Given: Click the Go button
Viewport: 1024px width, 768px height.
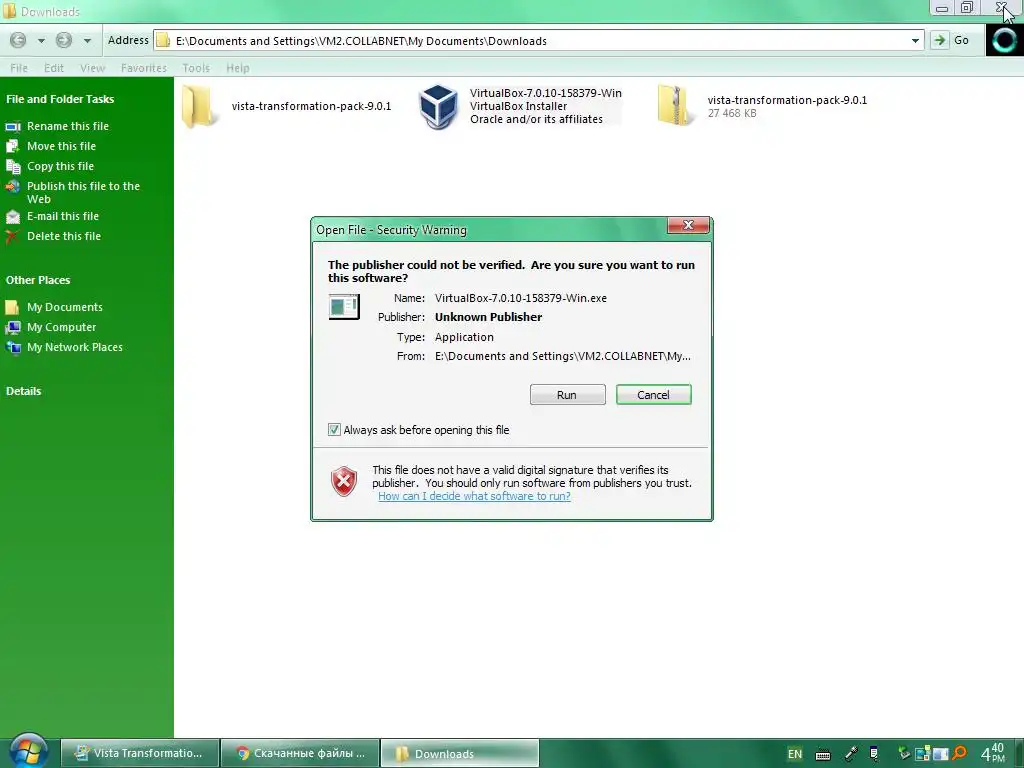Looking at the screenshot, I should pos(950,40).
